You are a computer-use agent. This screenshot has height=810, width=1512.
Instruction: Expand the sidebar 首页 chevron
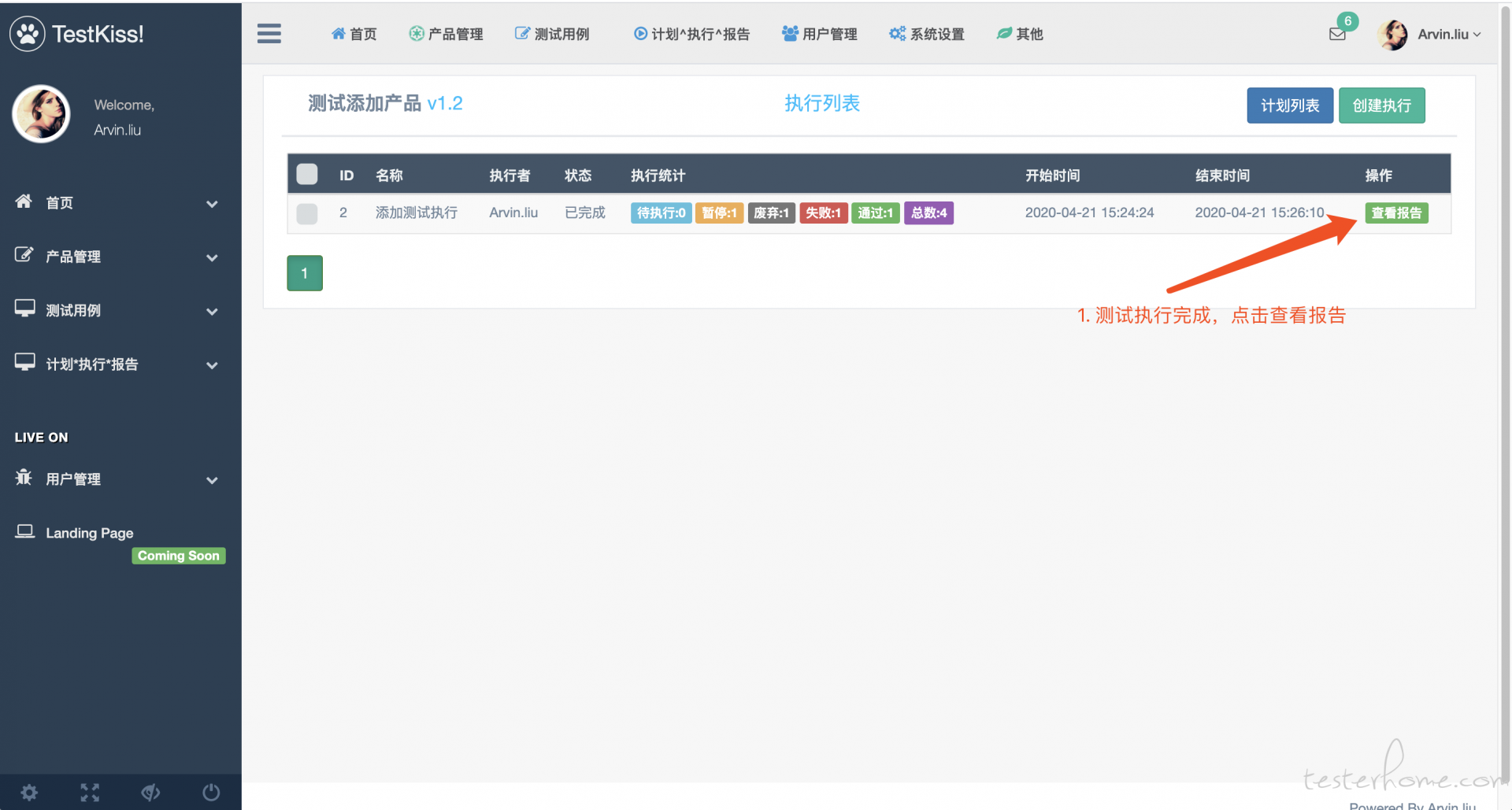pos(212,204)
